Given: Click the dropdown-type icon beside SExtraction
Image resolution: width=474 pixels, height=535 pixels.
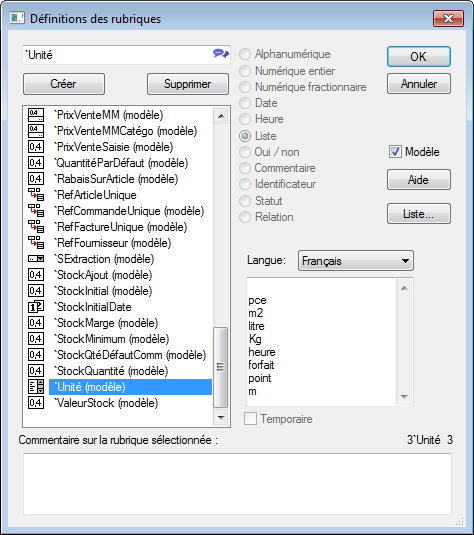Looking at the screenshot, I should point(36,259).
